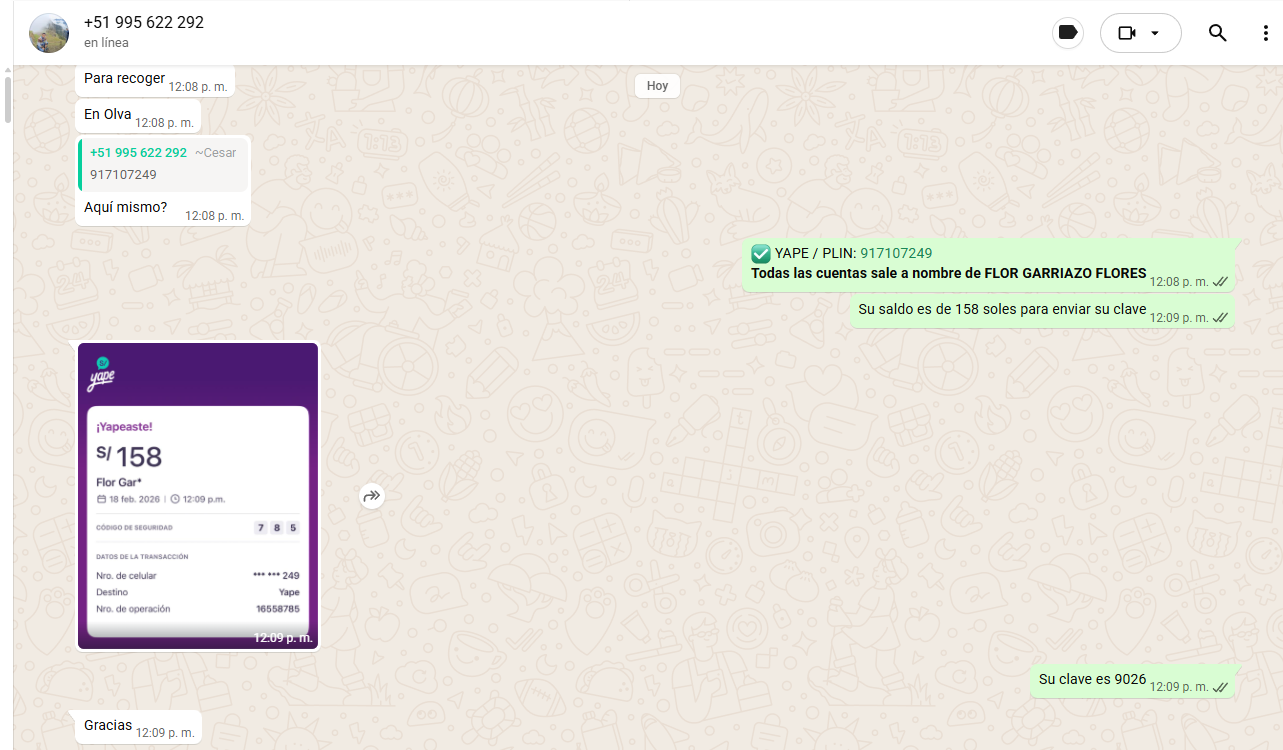The image size is (1283, 750).
Task: Expand the video call dropdown arrow
Action: coord(1155,33)
